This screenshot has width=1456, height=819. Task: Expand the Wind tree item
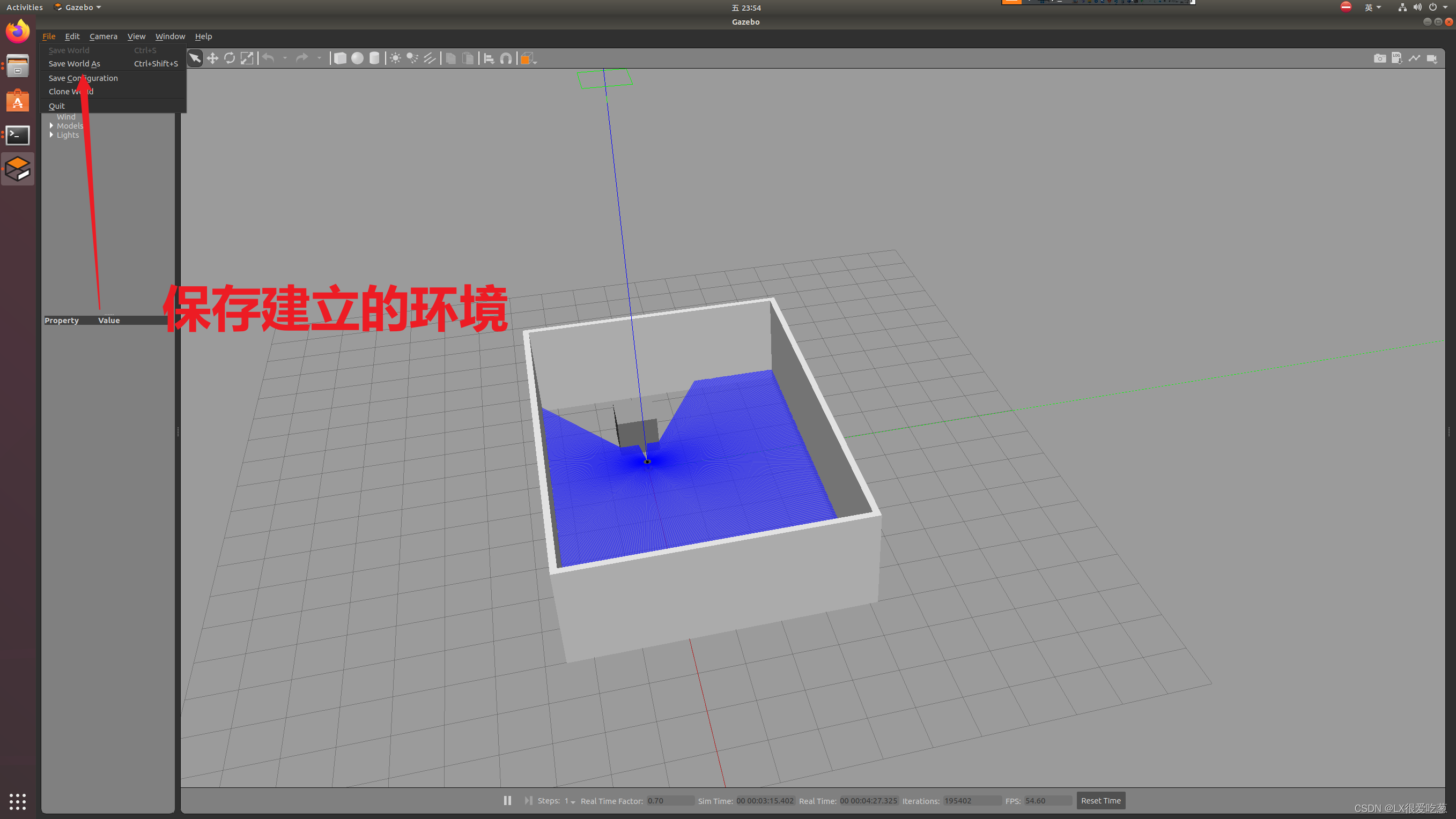coord(51,116)
